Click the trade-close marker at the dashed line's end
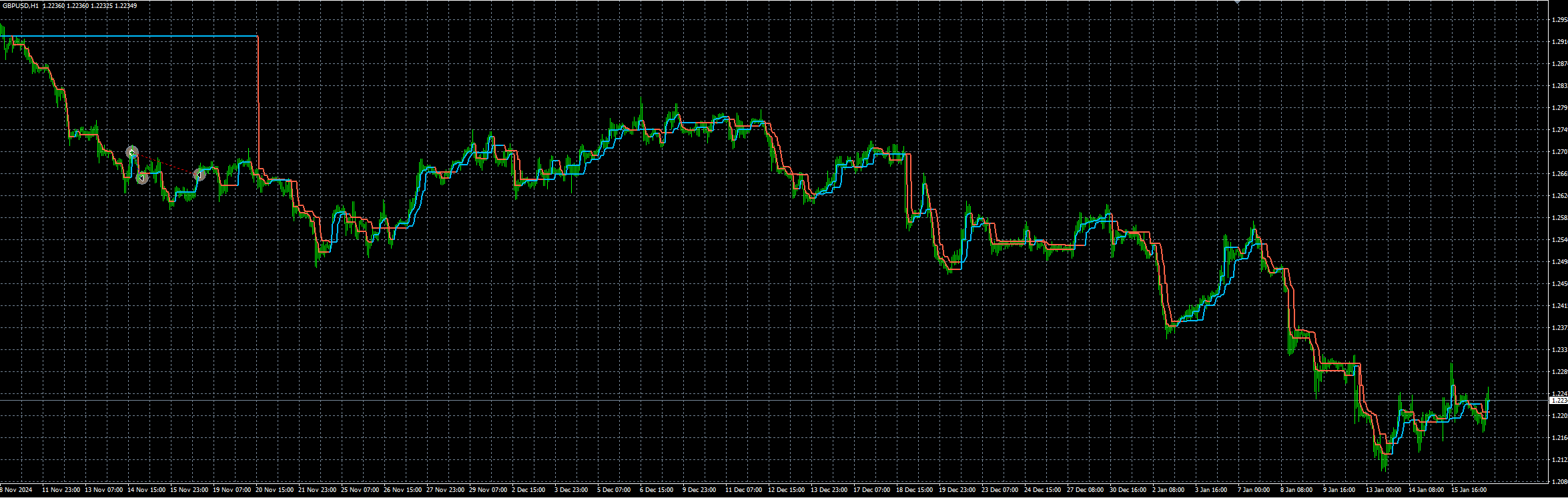The width and height of the screenshot is (1568, 498). pos(200,175)
